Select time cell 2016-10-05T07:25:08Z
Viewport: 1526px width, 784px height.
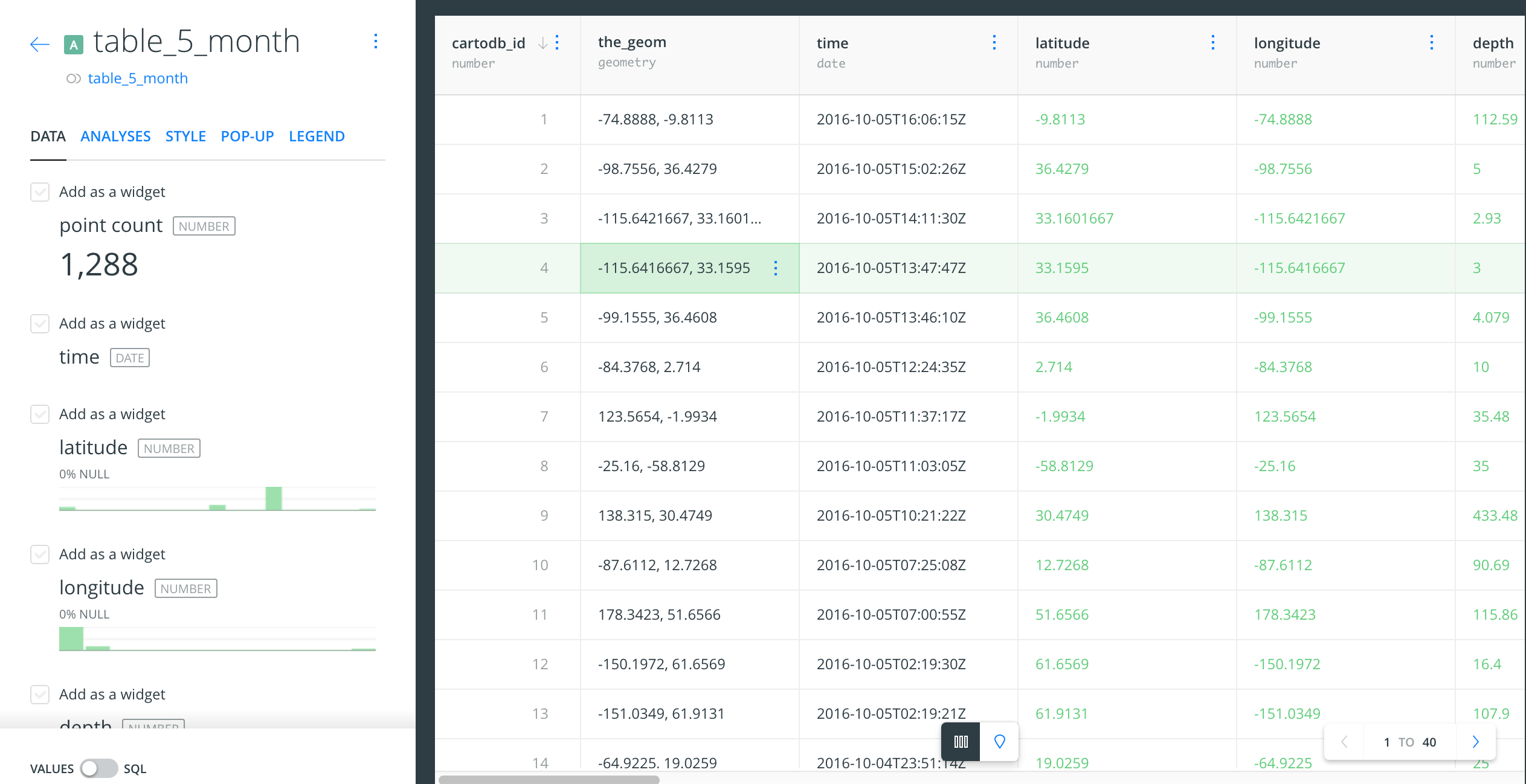pyautogui.click(x=909, y=565)
